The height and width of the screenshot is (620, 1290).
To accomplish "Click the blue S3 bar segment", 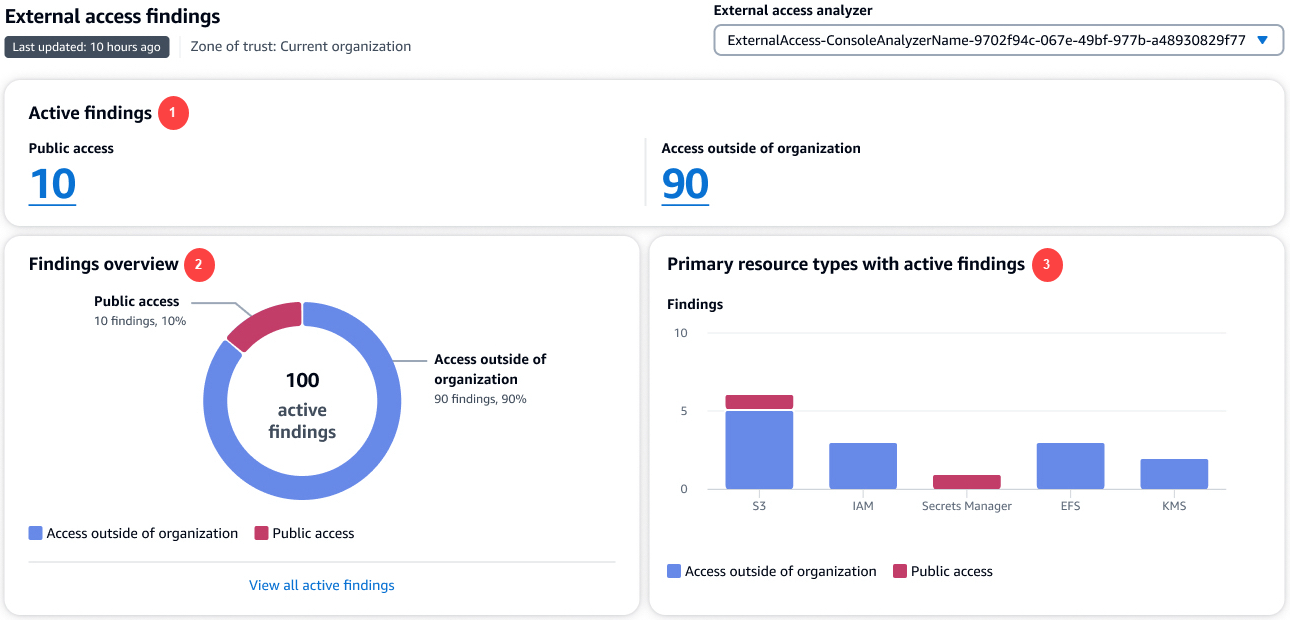I will [759, 450].
